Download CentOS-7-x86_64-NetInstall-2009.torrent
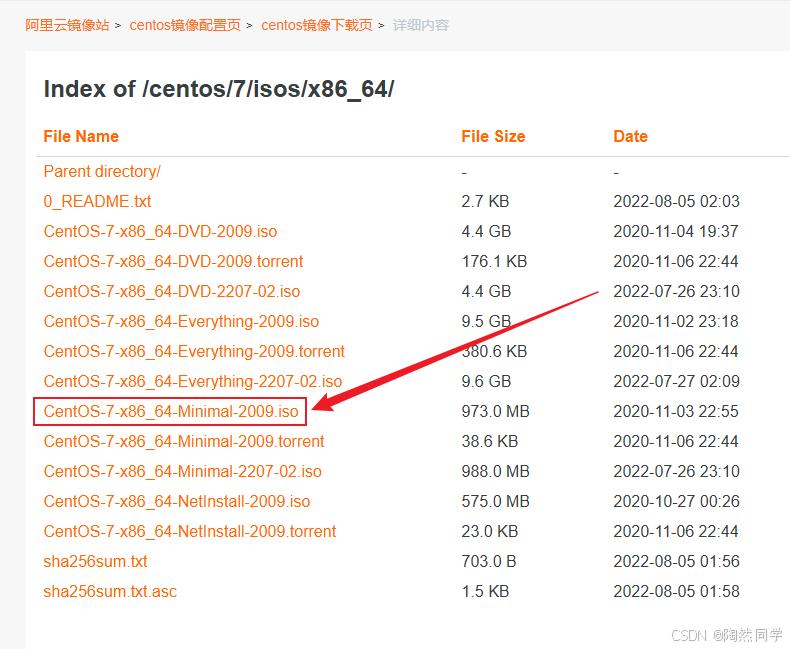 tap(189, 531)
